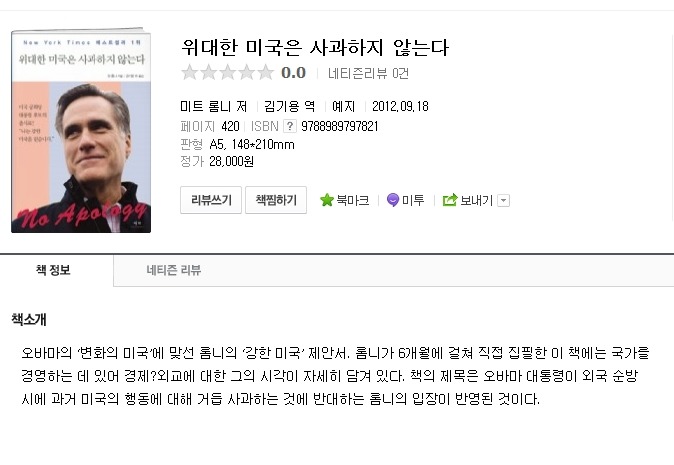Select the fourth rating star
The width and height of the screenshot is (674, 465).
(x=247, y=72)
